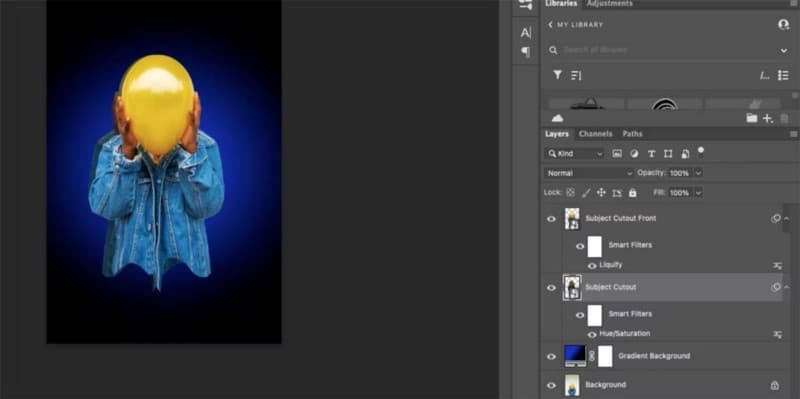800x399 pixels.
Task: Click the library group-by icon
Action: (764, 76)
